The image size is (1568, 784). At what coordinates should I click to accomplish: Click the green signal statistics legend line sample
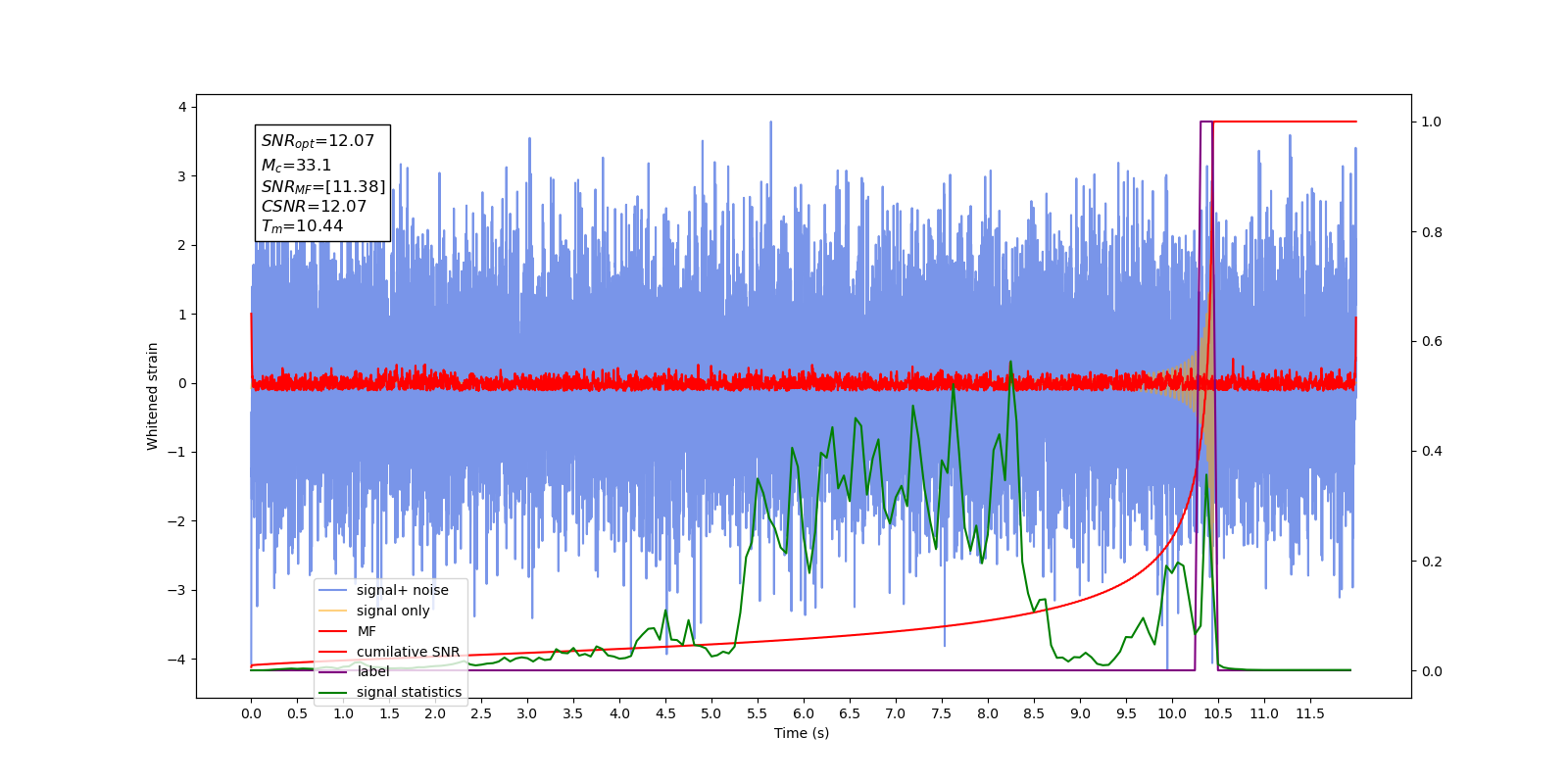click(334, 692)
